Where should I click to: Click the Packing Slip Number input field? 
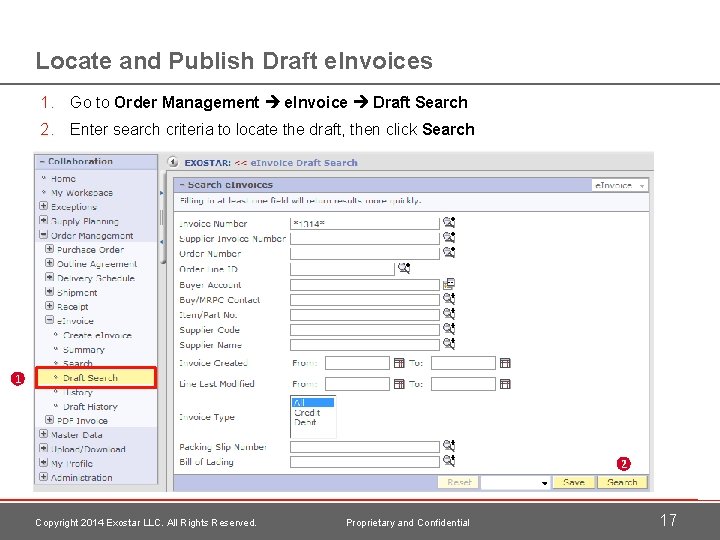(x=365, y=447)
